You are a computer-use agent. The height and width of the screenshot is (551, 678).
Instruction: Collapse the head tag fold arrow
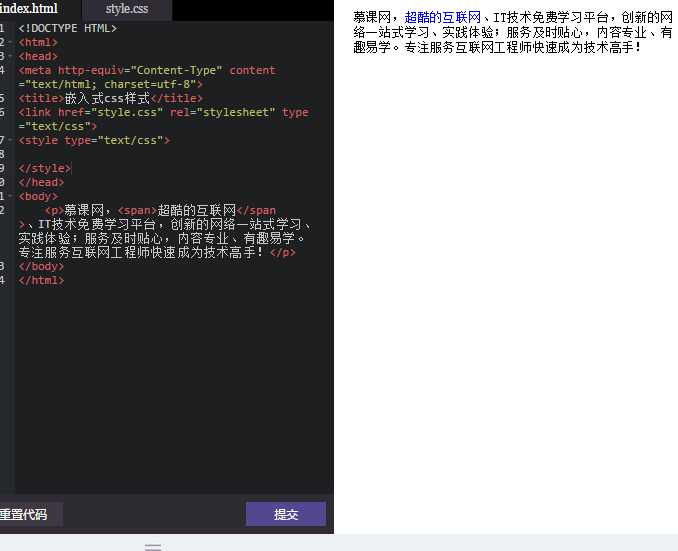click(x=10, y=56)
